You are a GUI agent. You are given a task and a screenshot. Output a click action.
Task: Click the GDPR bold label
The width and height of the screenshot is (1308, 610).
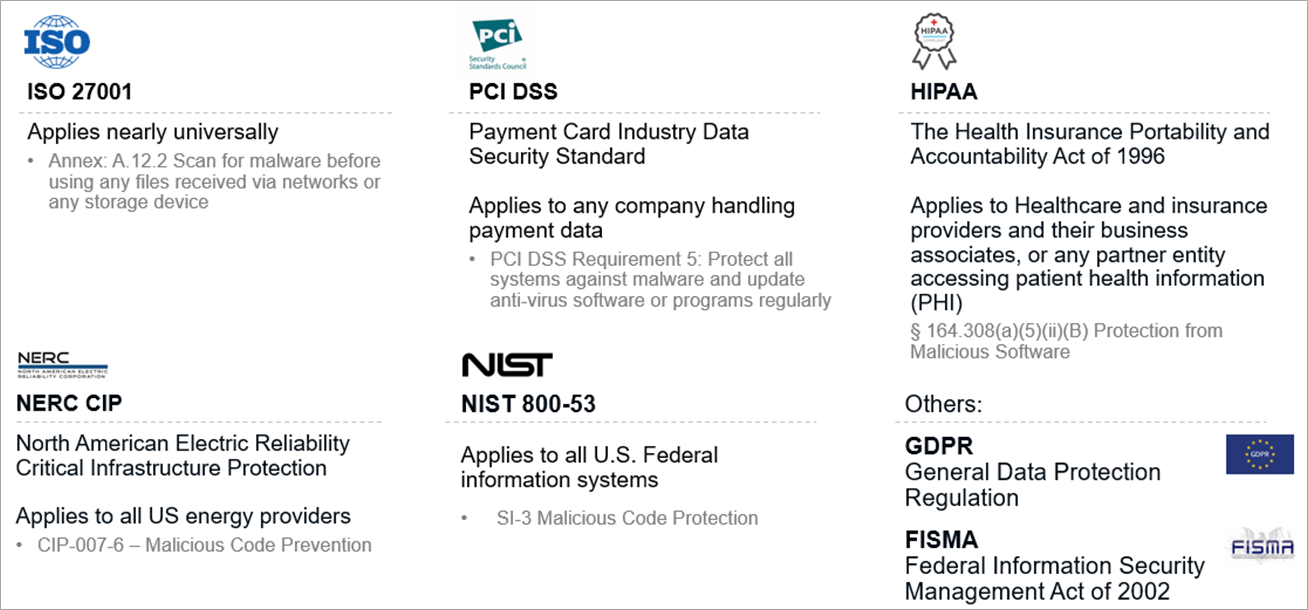point(939,446)
